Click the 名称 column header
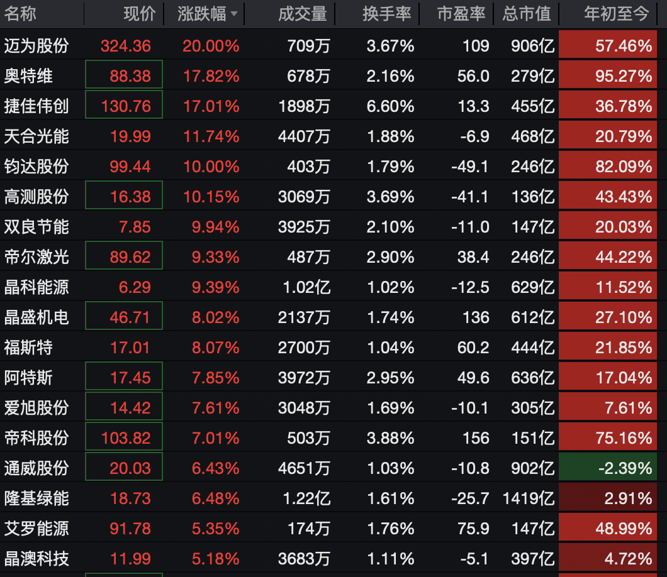This screenshot has height=577, width=667. [x=20, y=15]
